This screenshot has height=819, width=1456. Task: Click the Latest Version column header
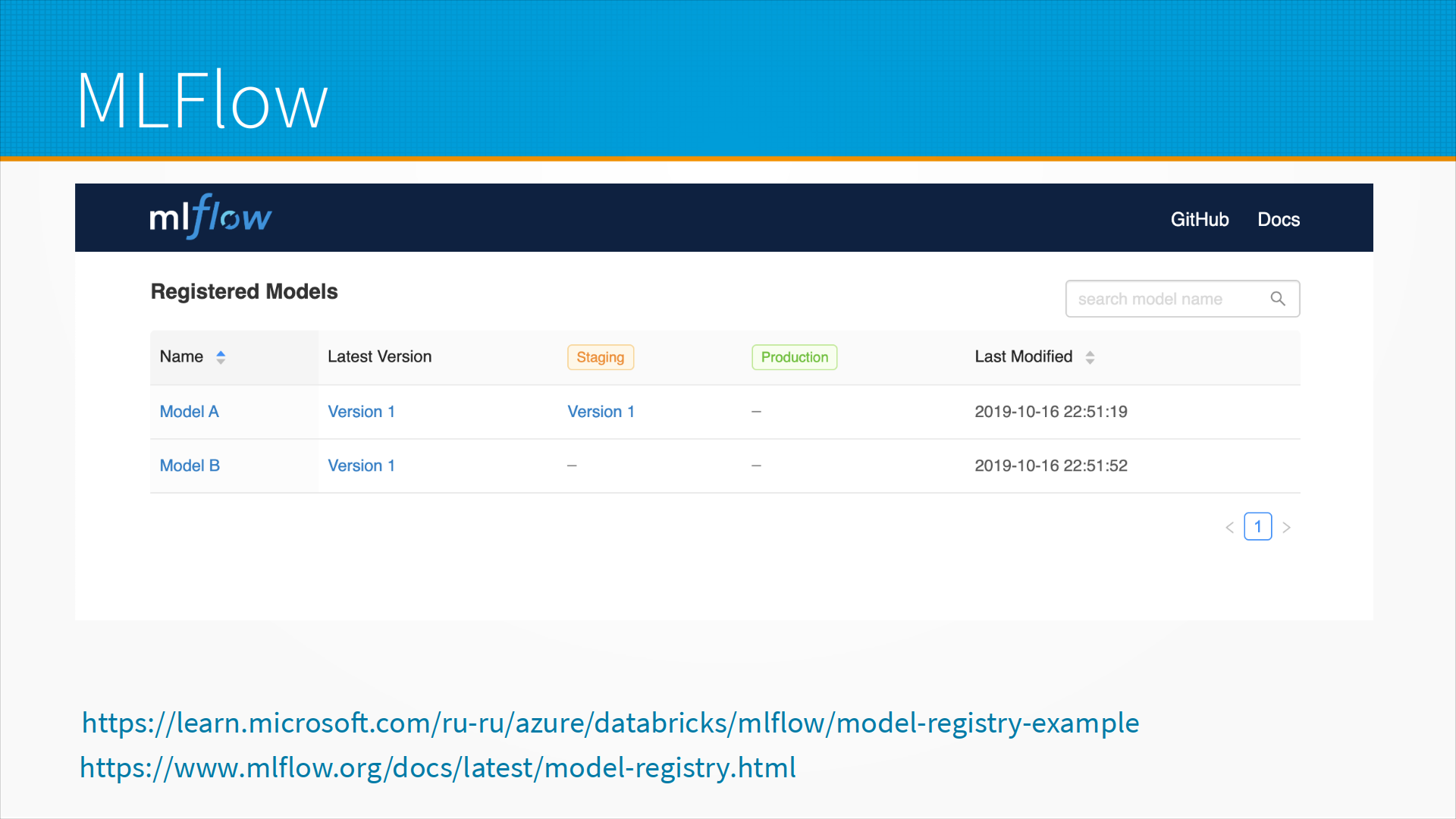click(379, 356)
